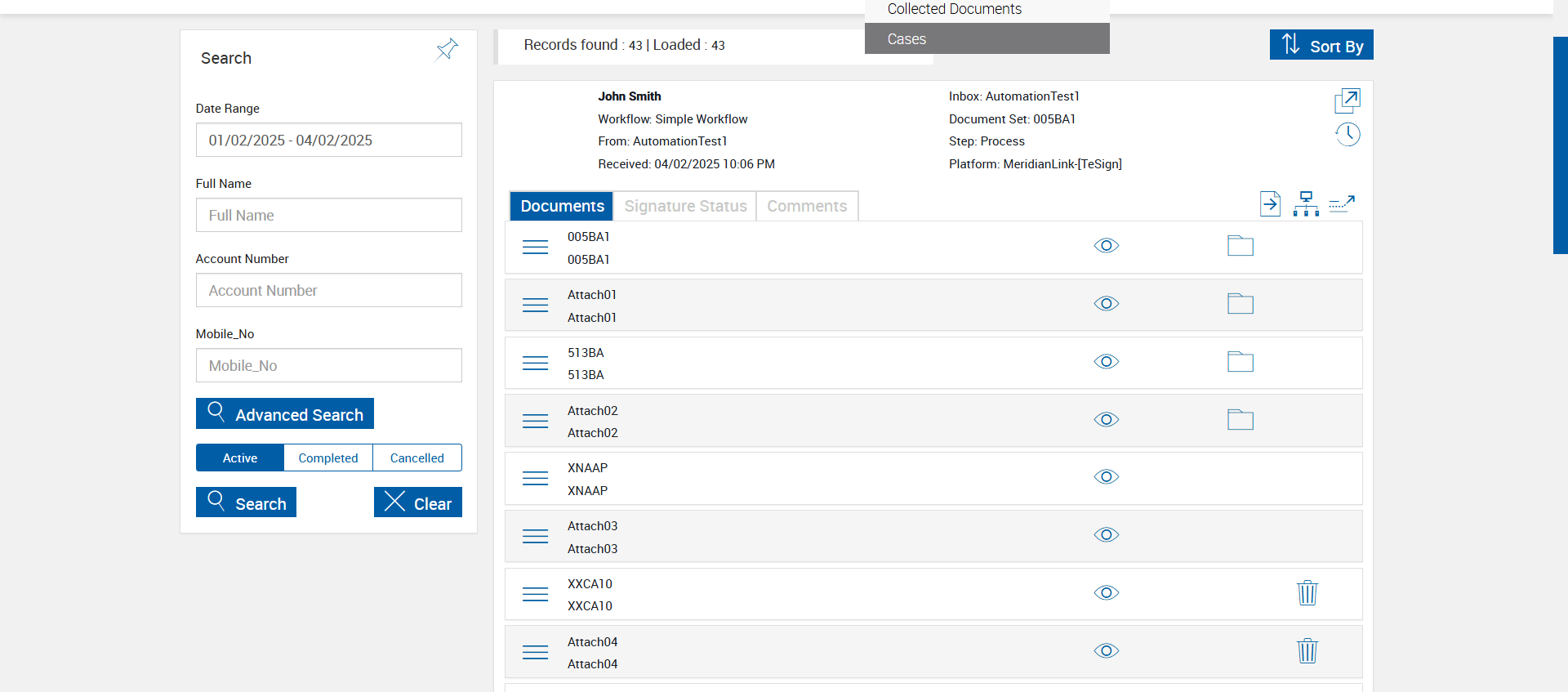Screen dimensions: 1568x692
Task: Open the record in a new window
Action: click(x=1347, y=100)
